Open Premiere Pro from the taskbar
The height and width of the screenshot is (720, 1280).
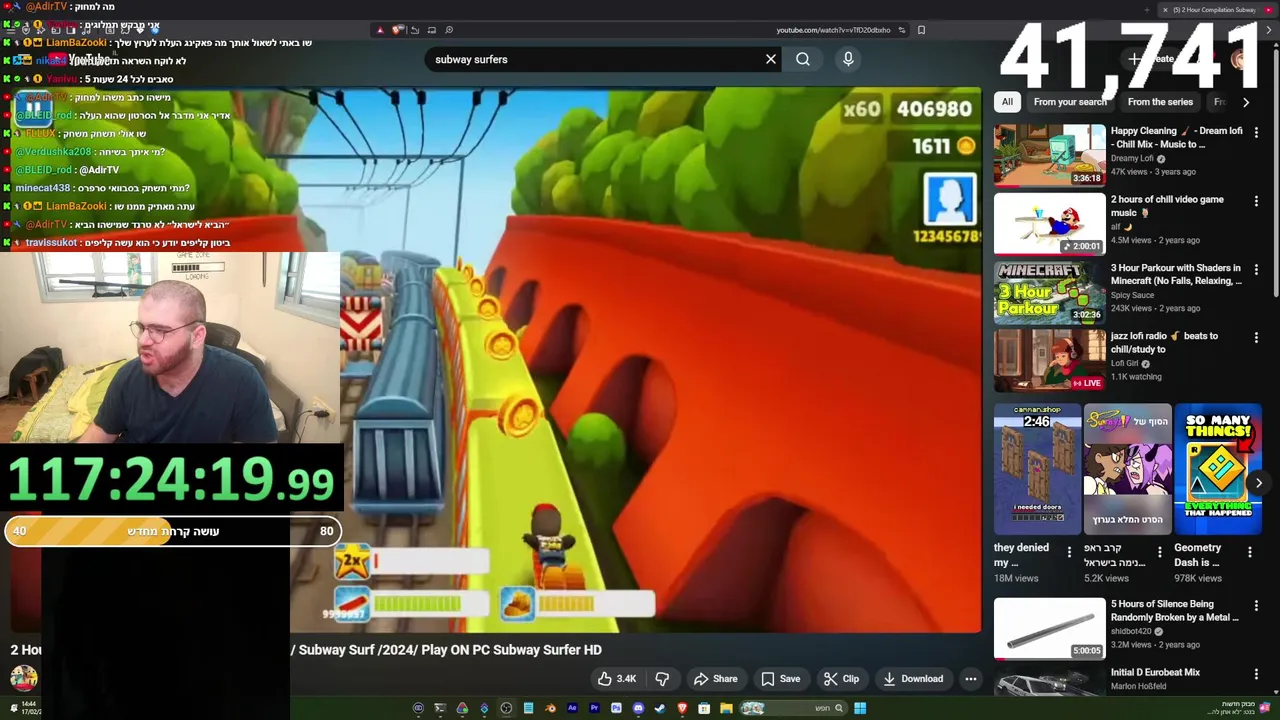pos(594,708)
